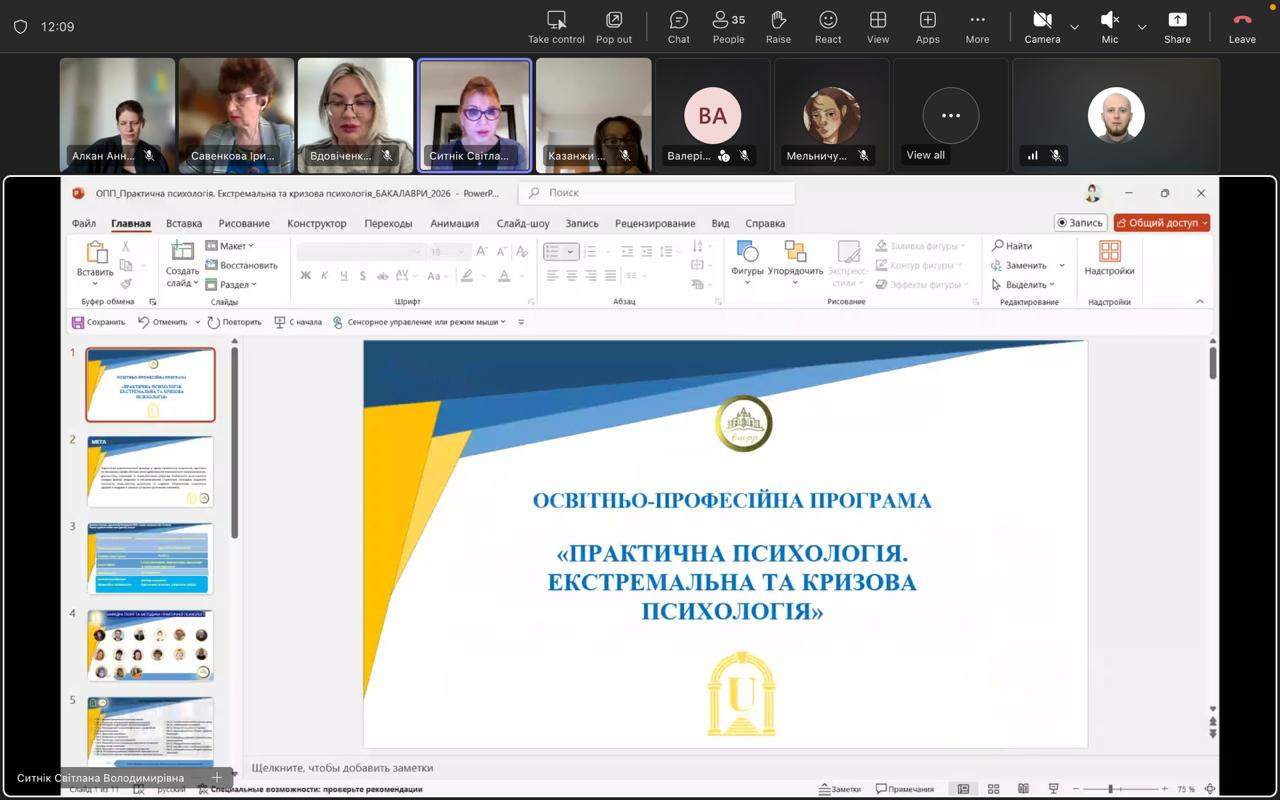The image size is (1280, 800).
Task: Switch to the Вставка ribbon tab
Action: 184,223
